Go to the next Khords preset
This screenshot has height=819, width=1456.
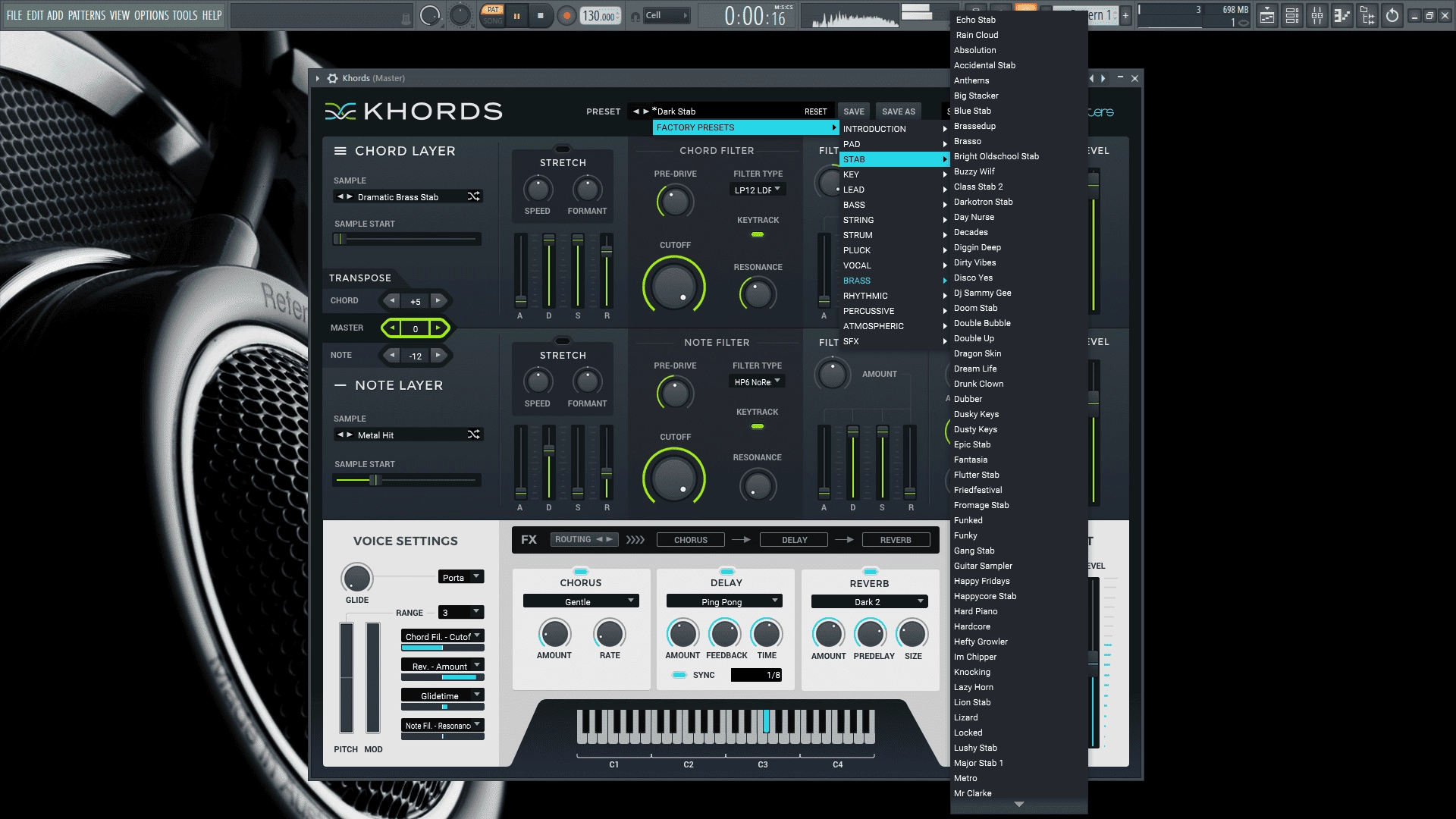tap(646, 111)
